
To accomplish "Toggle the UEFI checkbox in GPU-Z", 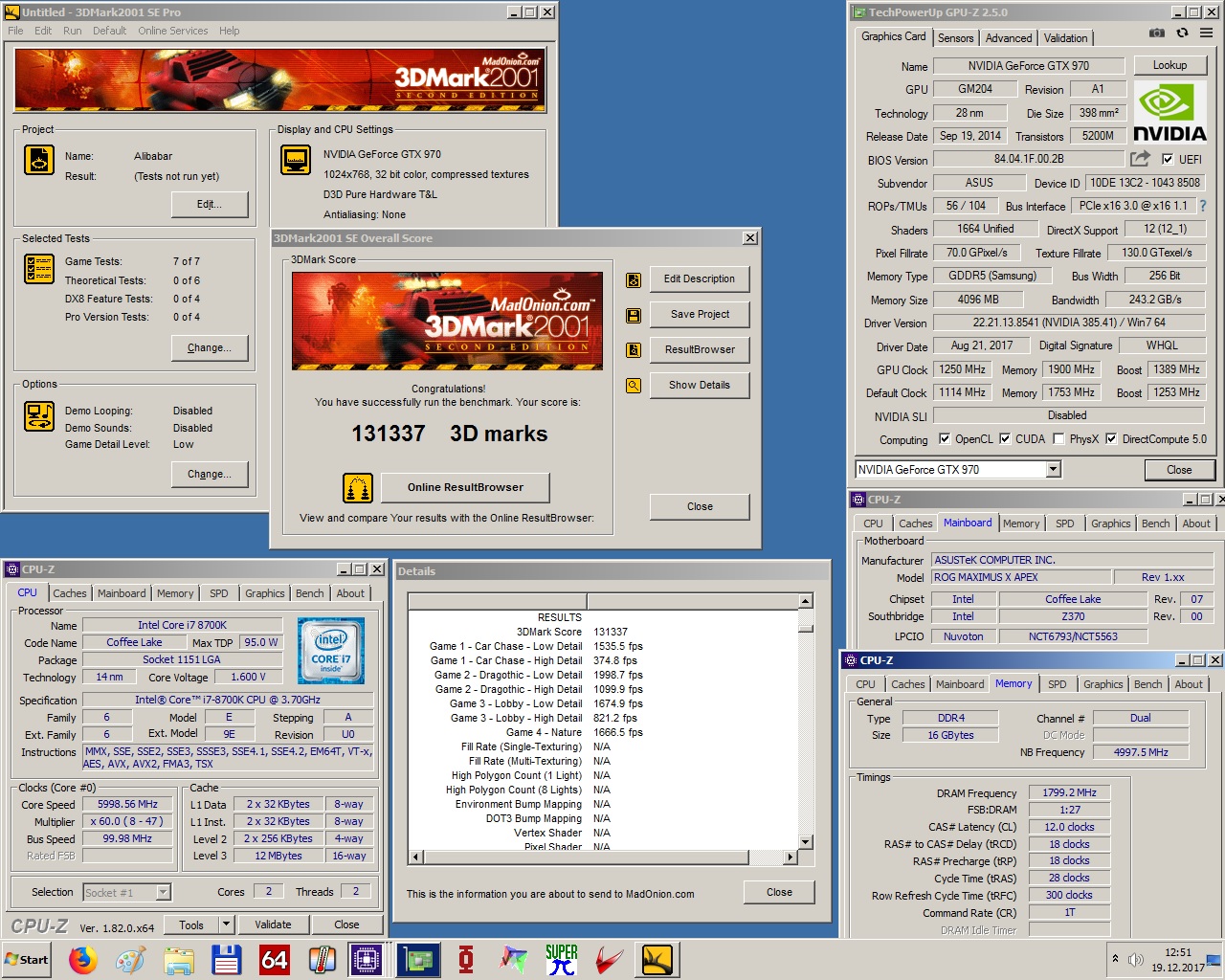I will (x=1168, y=160).
